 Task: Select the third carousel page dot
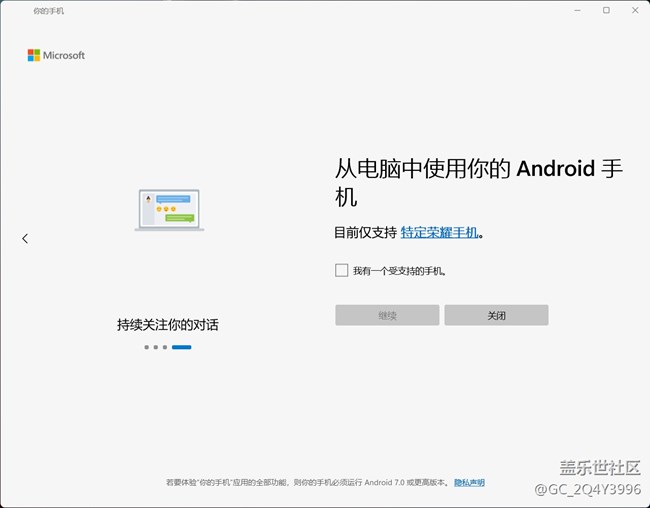165,347
